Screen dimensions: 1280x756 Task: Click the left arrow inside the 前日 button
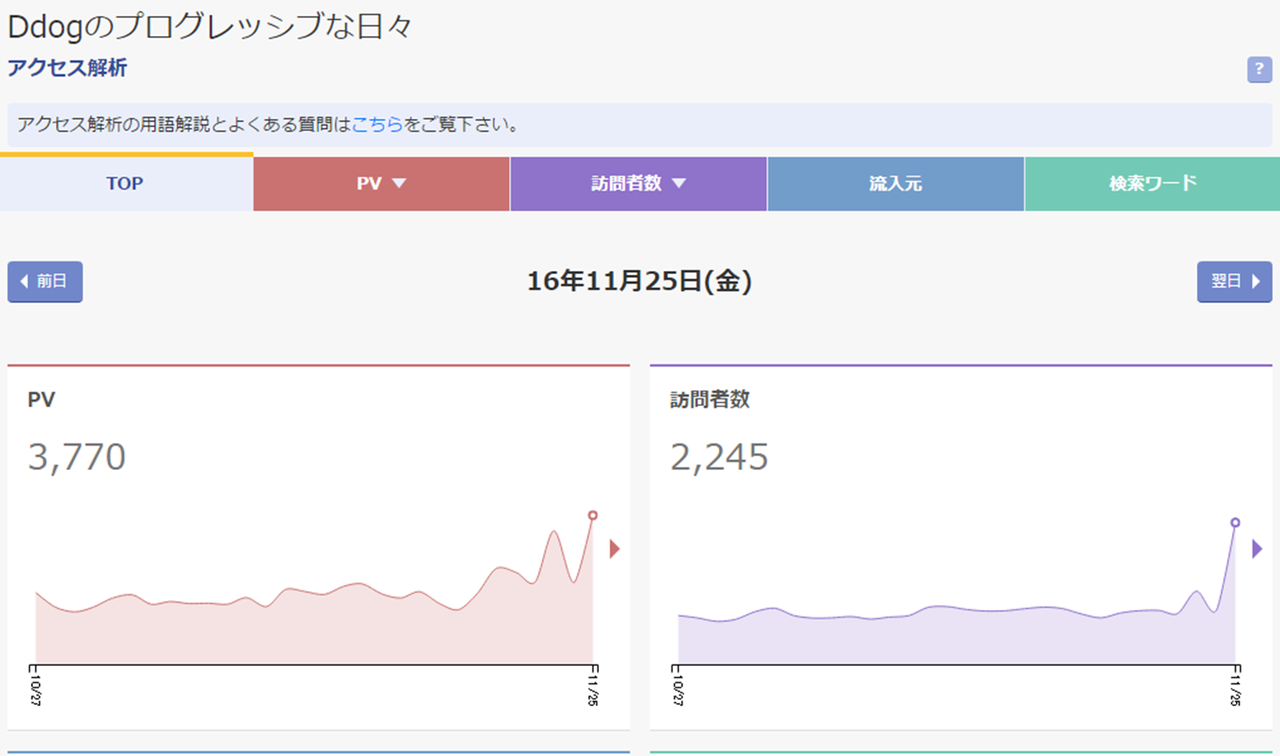23,281
